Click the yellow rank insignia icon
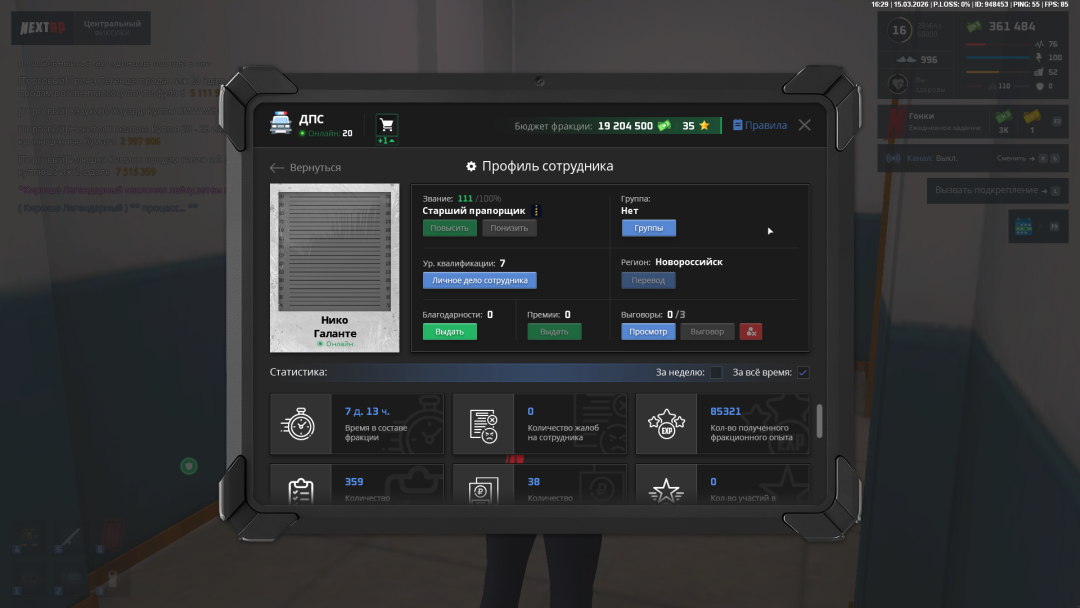The height and width of the screenshot is (608, 1080). [x=536, y=211]
